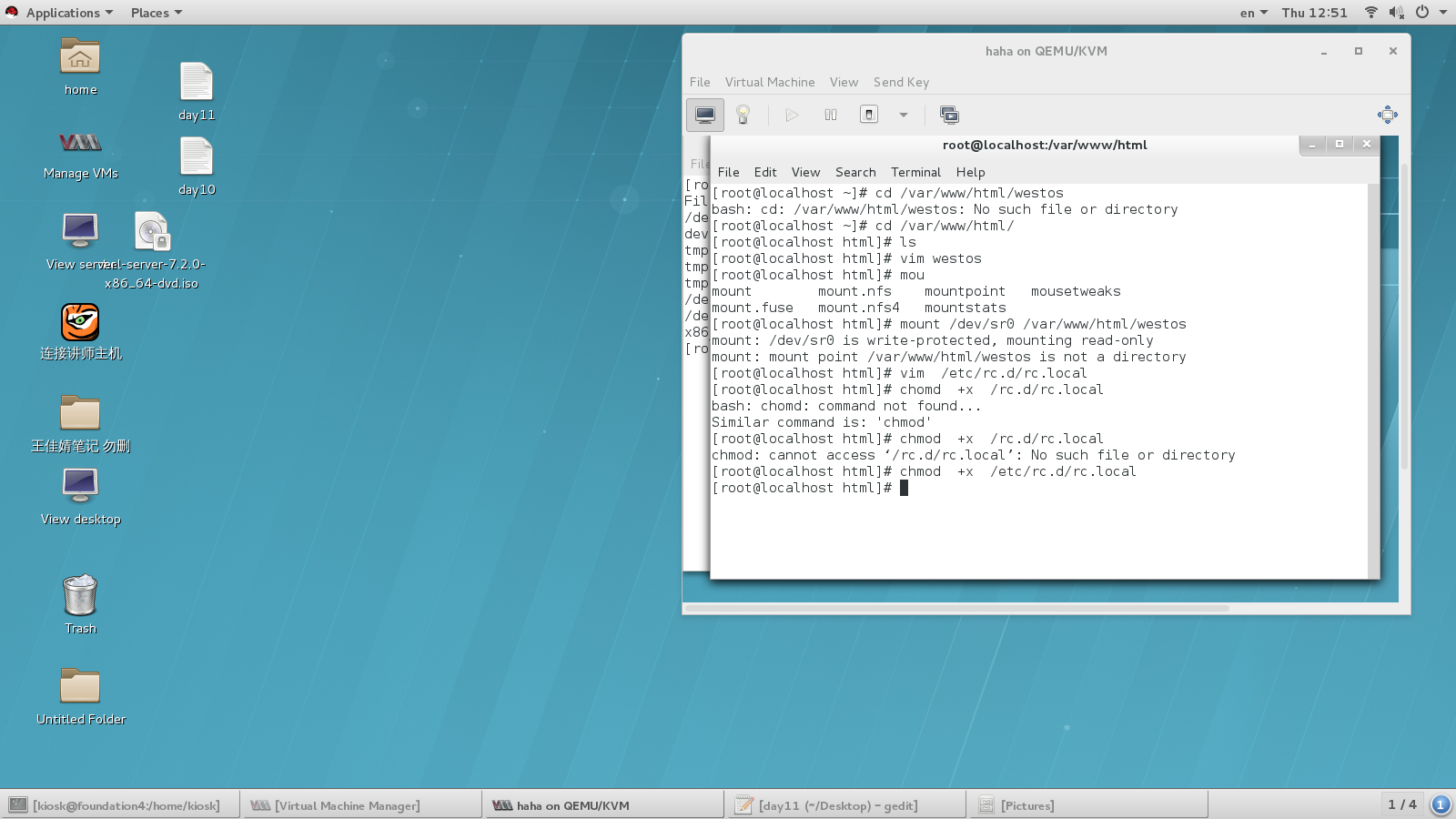1456x819 pixels.
Task: Select the day10 file icon
Action: pos(197,166)
